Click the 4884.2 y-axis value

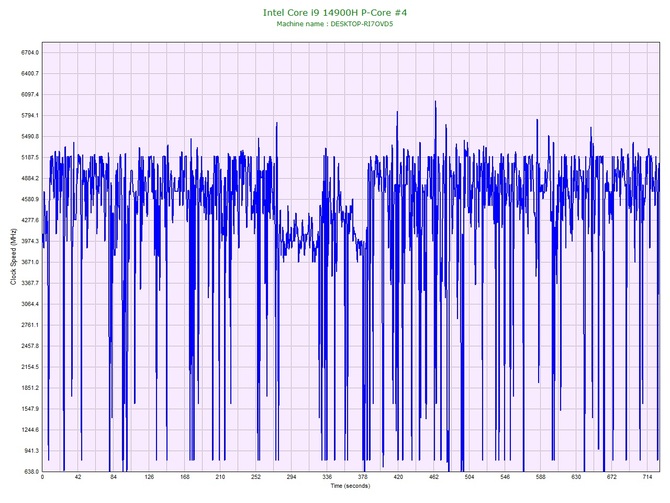[x=30, y=178]
